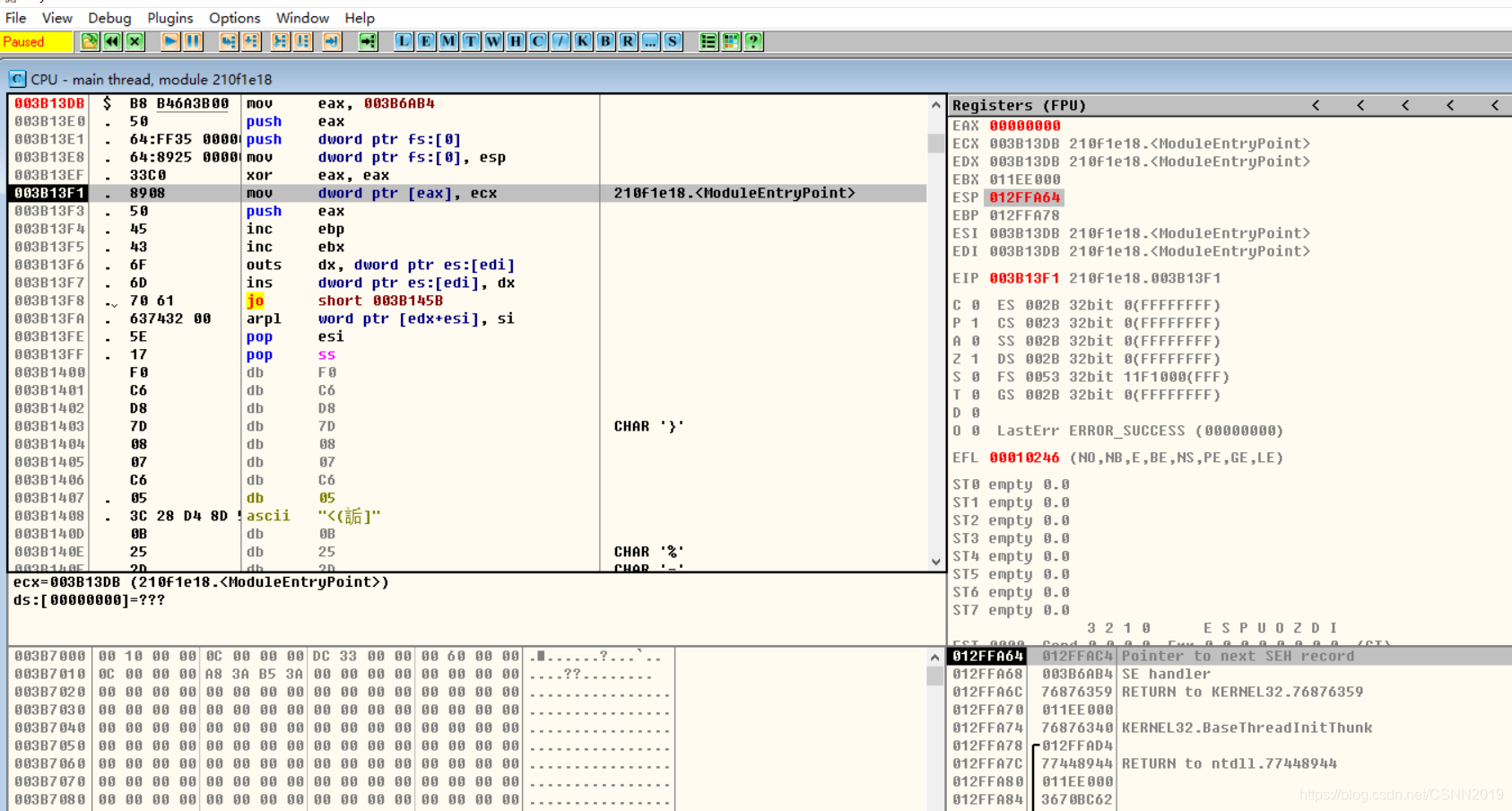Open Handles window with the H icon

pyautogui.click(x=516, y=41)
